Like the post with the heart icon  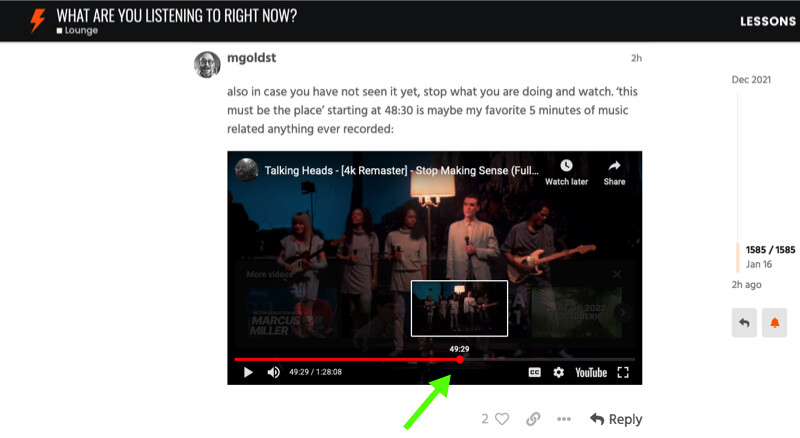tap(503, 419)
